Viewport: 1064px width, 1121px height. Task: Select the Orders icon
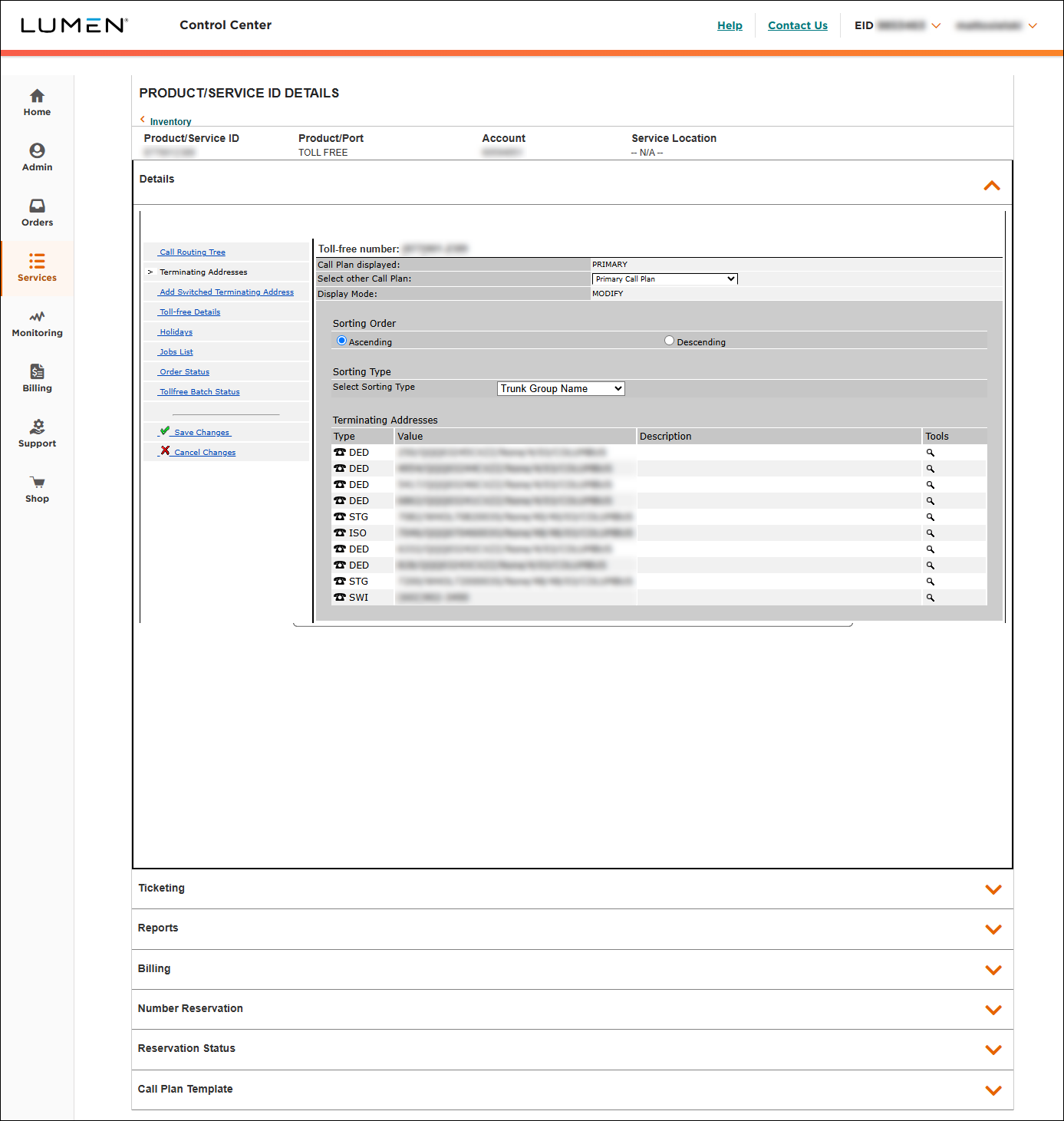pos(36,213)
